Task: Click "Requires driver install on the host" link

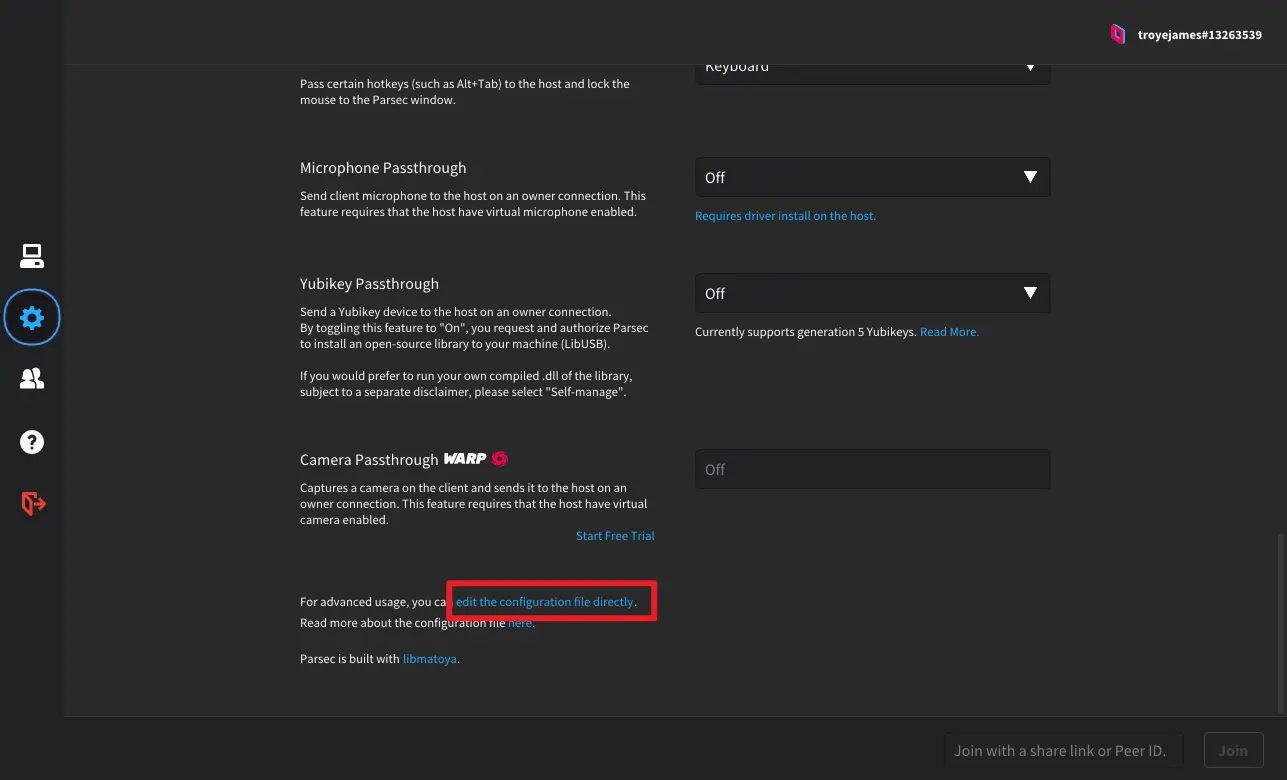Action: point(785,216)
